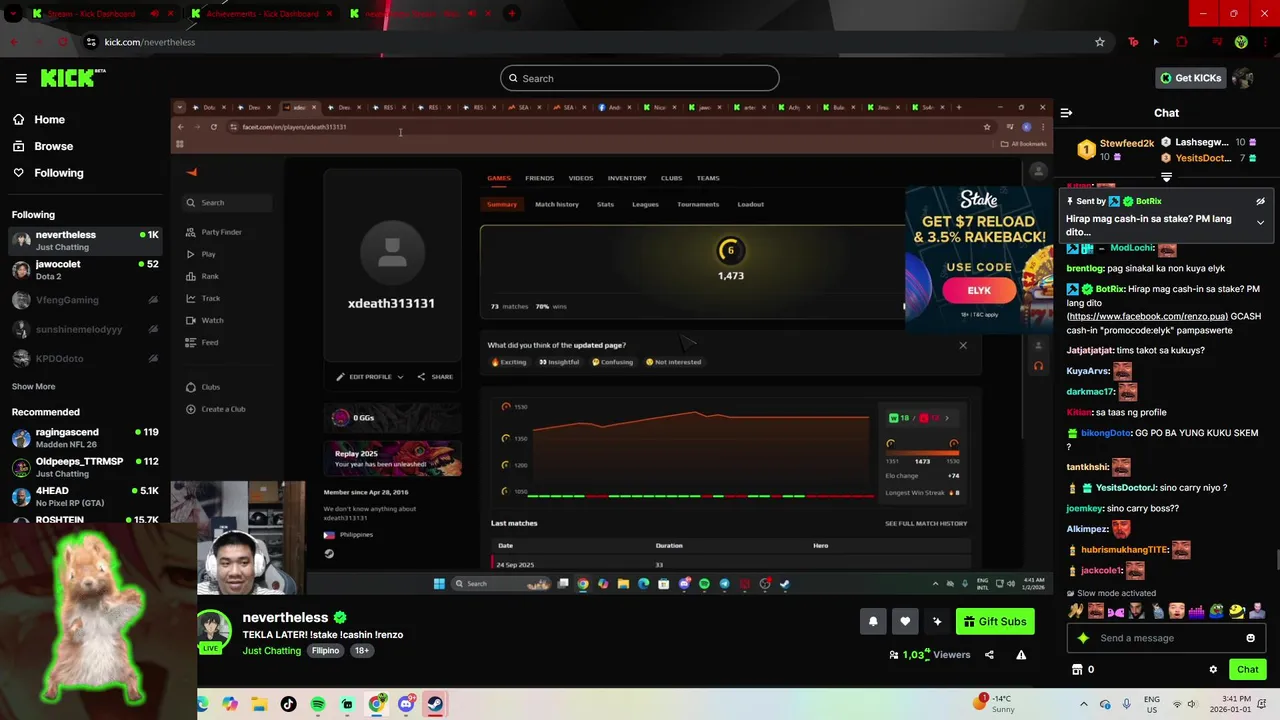This screenshot has height=720, width=1280.
Task: Share the stream via share icon
Action: (x=989, y=655)
